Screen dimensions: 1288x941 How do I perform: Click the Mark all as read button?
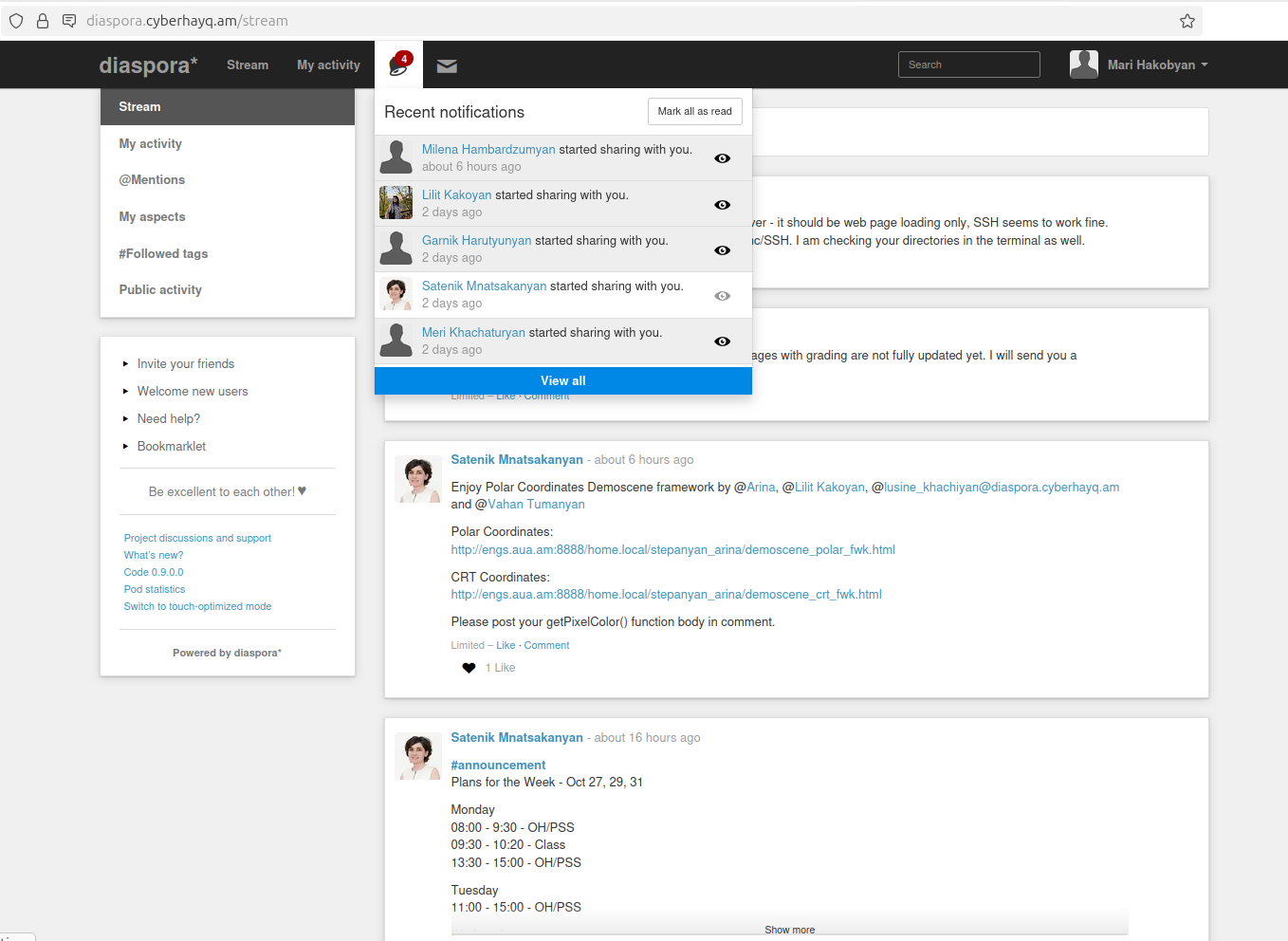coord(695,111)
